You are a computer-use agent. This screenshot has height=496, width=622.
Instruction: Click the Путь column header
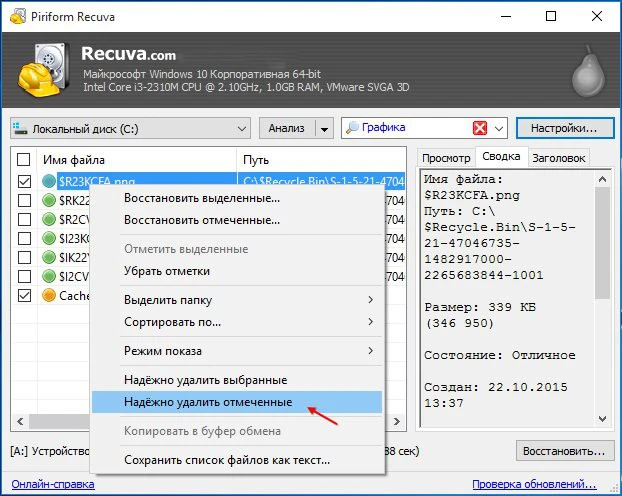click(x=255, y=159)
